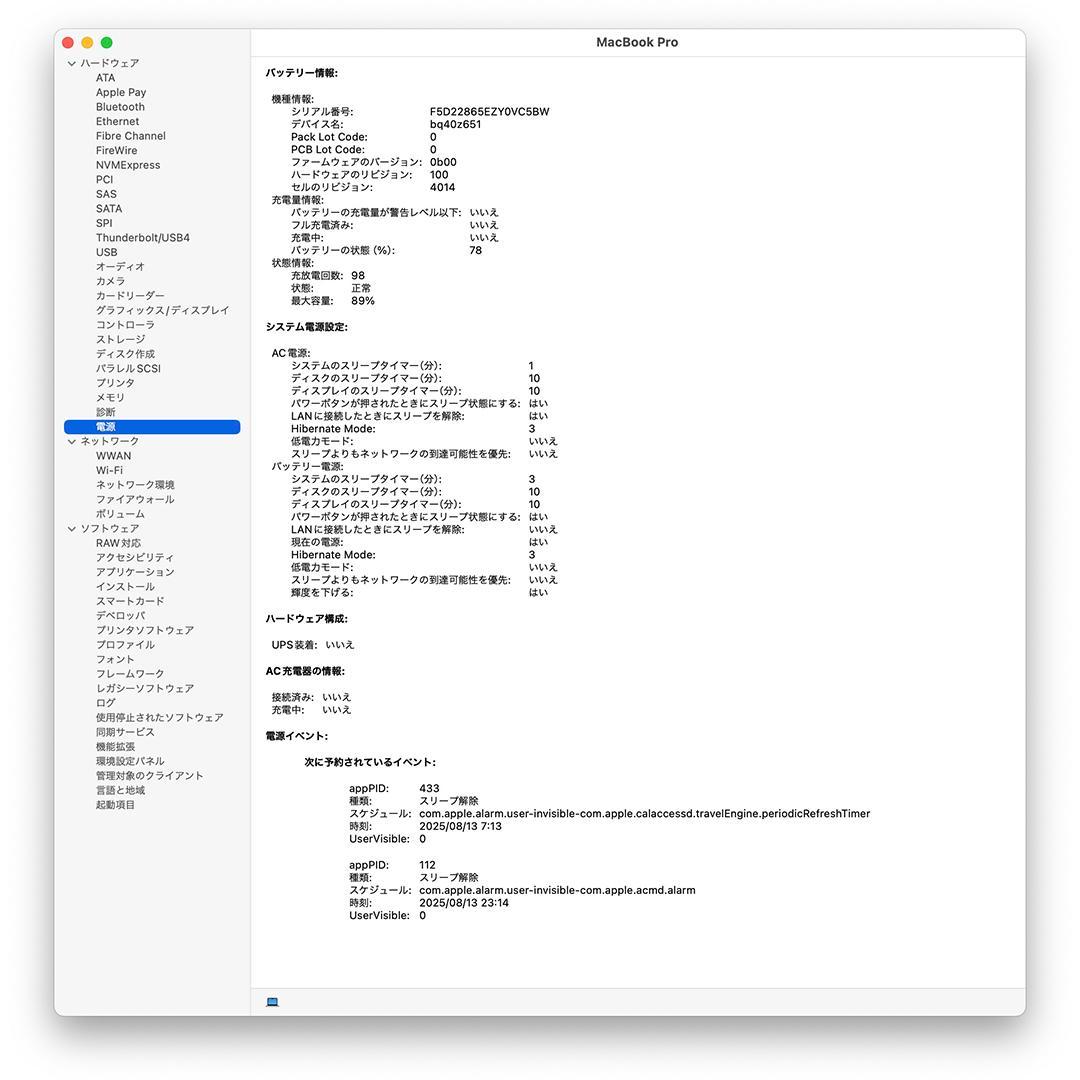Viewport: 1080px width, 1080px height.
Task: Collapse the ネットワーク section
Action: 72,442
